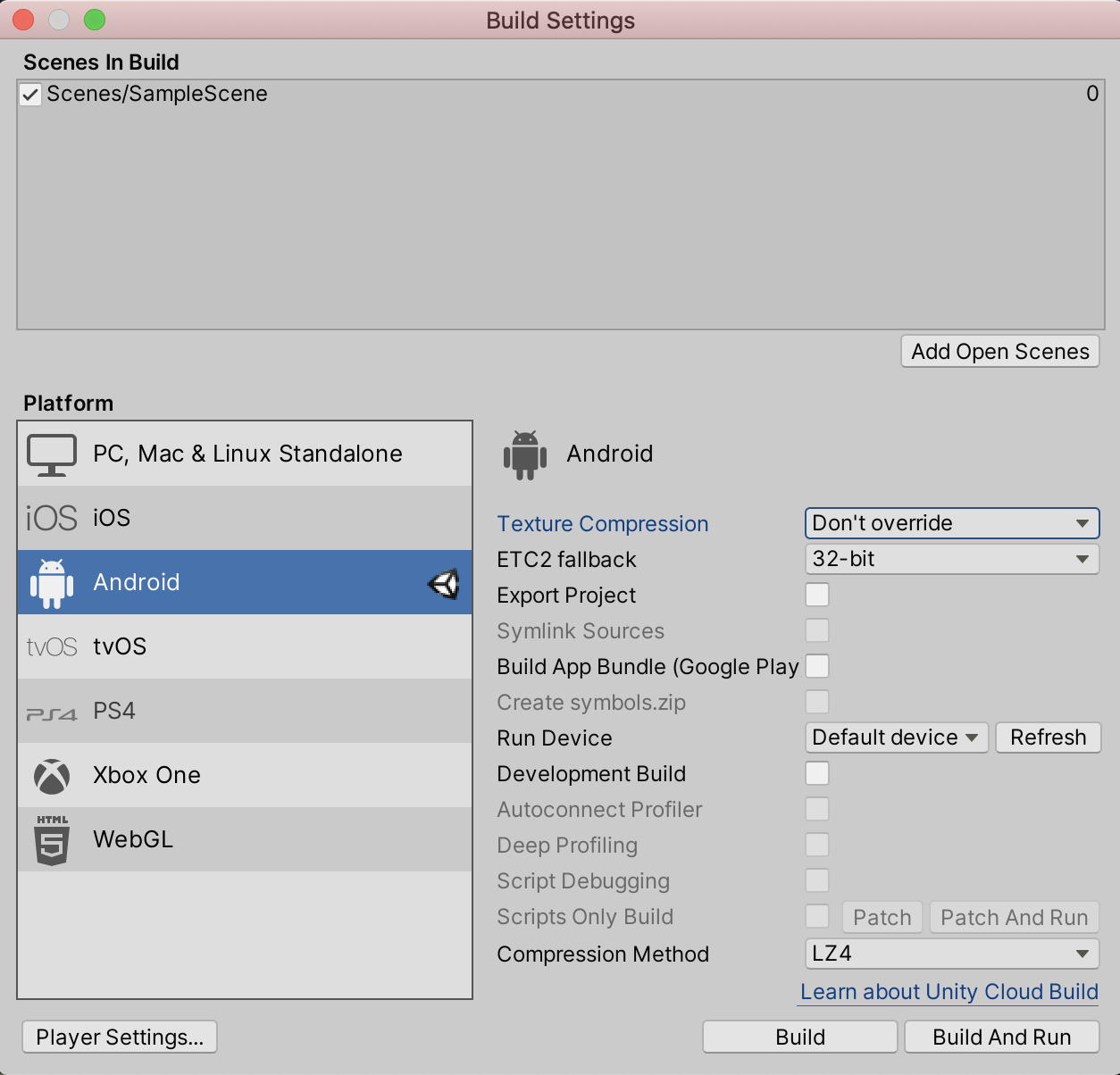
Task: Click the Build button
Action: pos(800,1037)
